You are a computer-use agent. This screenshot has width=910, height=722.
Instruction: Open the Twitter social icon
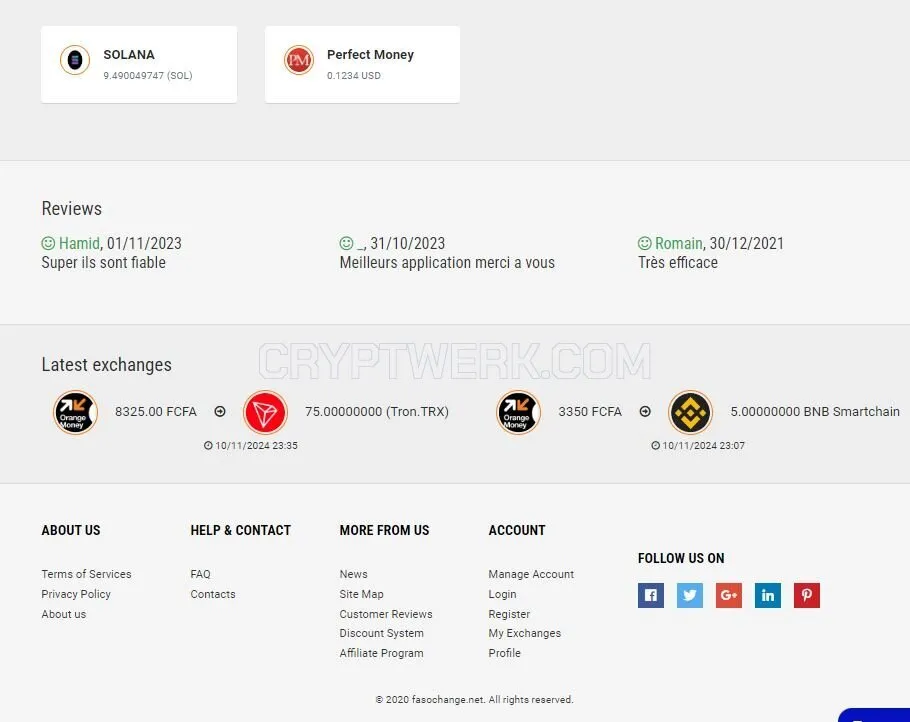(x=689, y=595)
